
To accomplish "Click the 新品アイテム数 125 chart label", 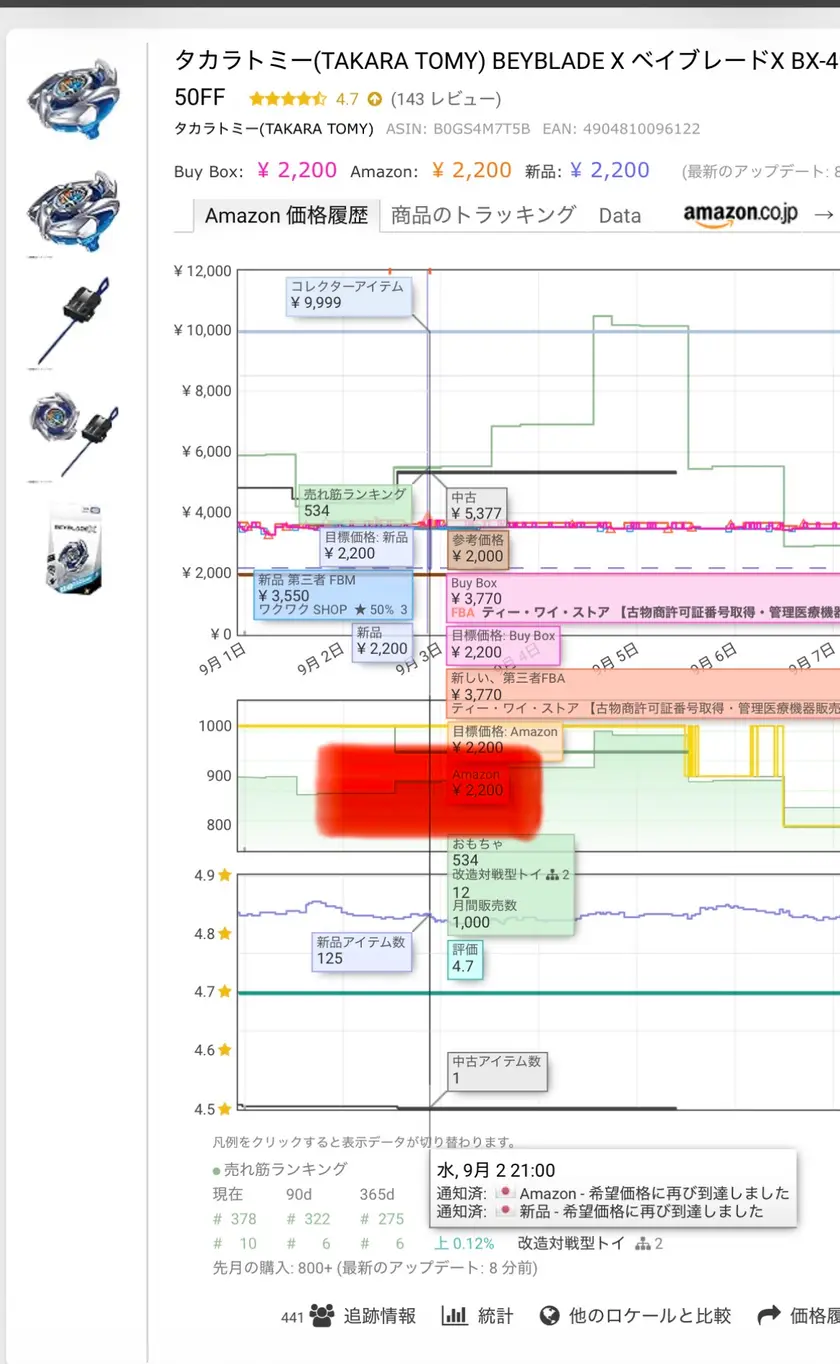I will click(x=361, y=950).
